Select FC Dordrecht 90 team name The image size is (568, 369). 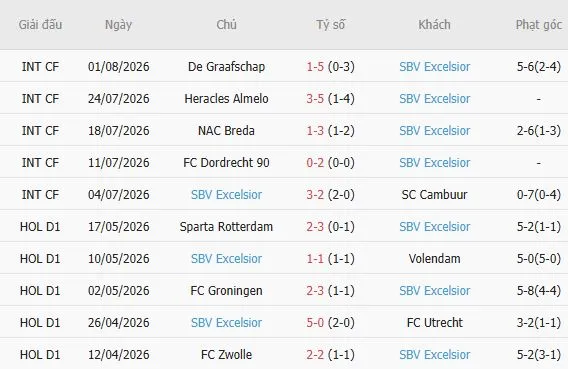(x=226, y=163)
